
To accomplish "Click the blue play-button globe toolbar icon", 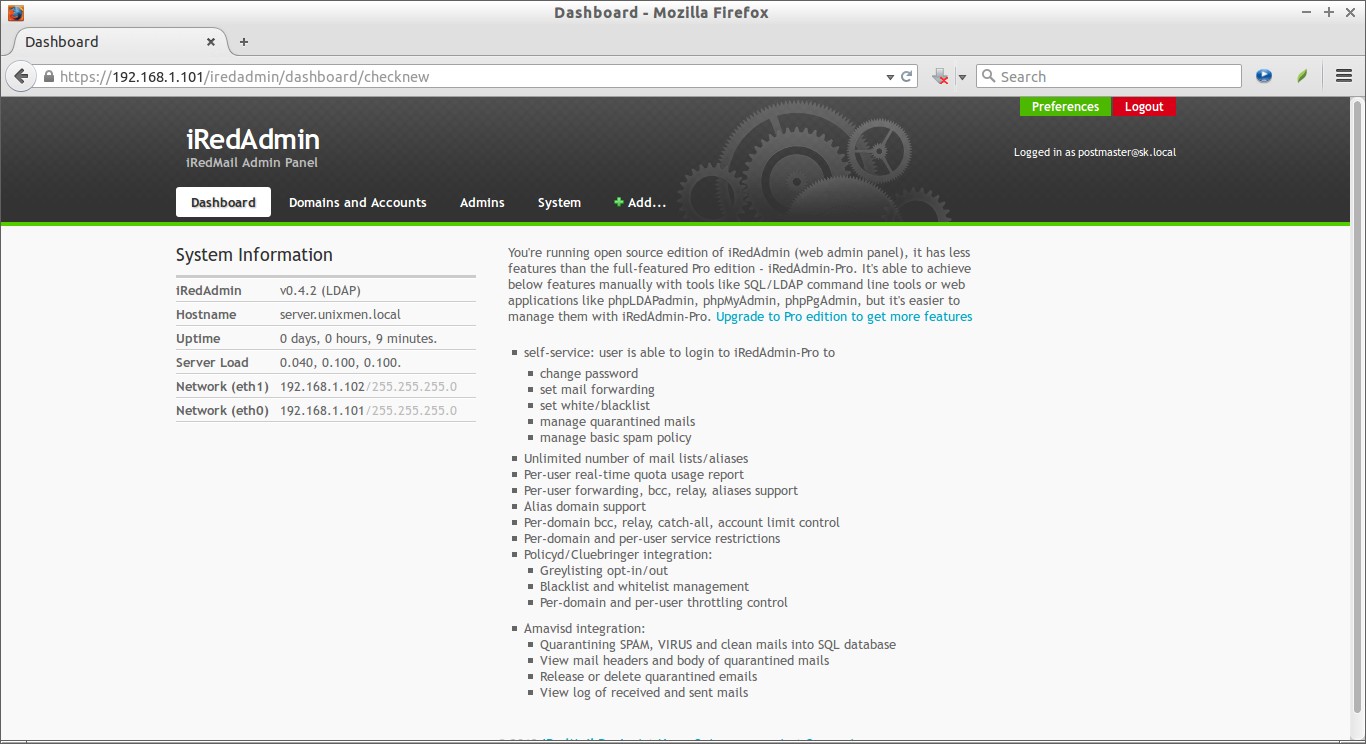I will [1264, 76].
